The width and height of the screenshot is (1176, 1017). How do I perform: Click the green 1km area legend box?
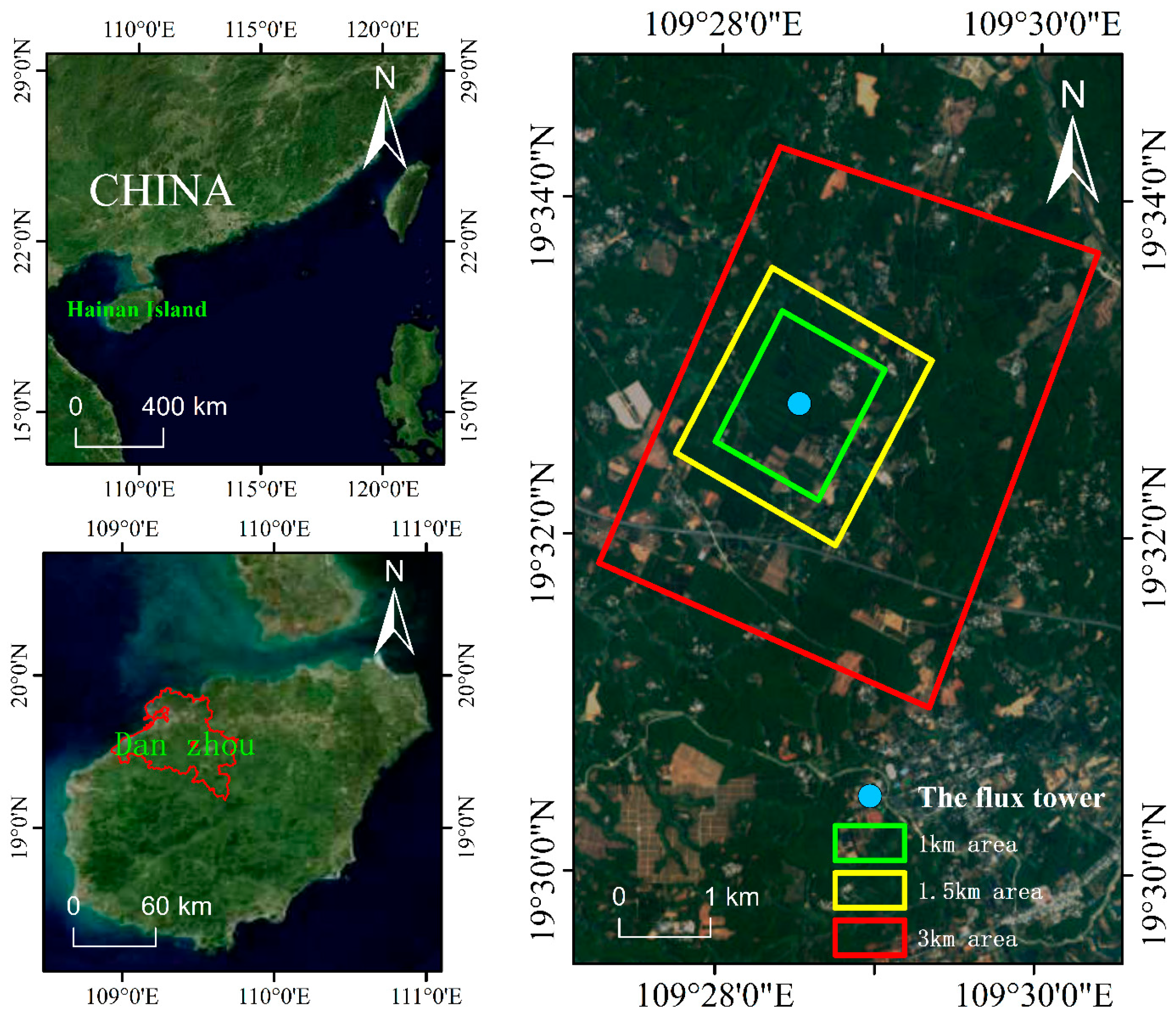pyautogui.click(x=869, y=843)
